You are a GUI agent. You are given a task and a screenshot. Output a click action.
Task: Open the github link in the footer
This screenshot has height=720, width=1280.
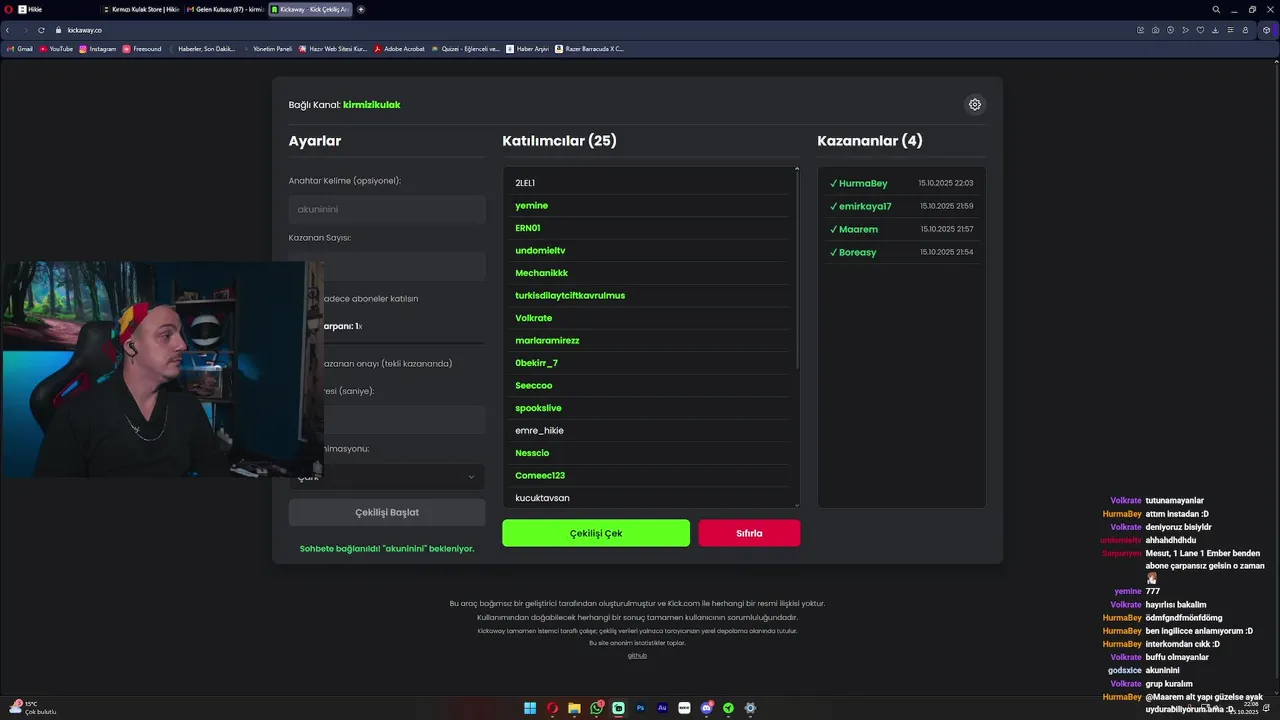pyautogui.click(x=637, y=655)
